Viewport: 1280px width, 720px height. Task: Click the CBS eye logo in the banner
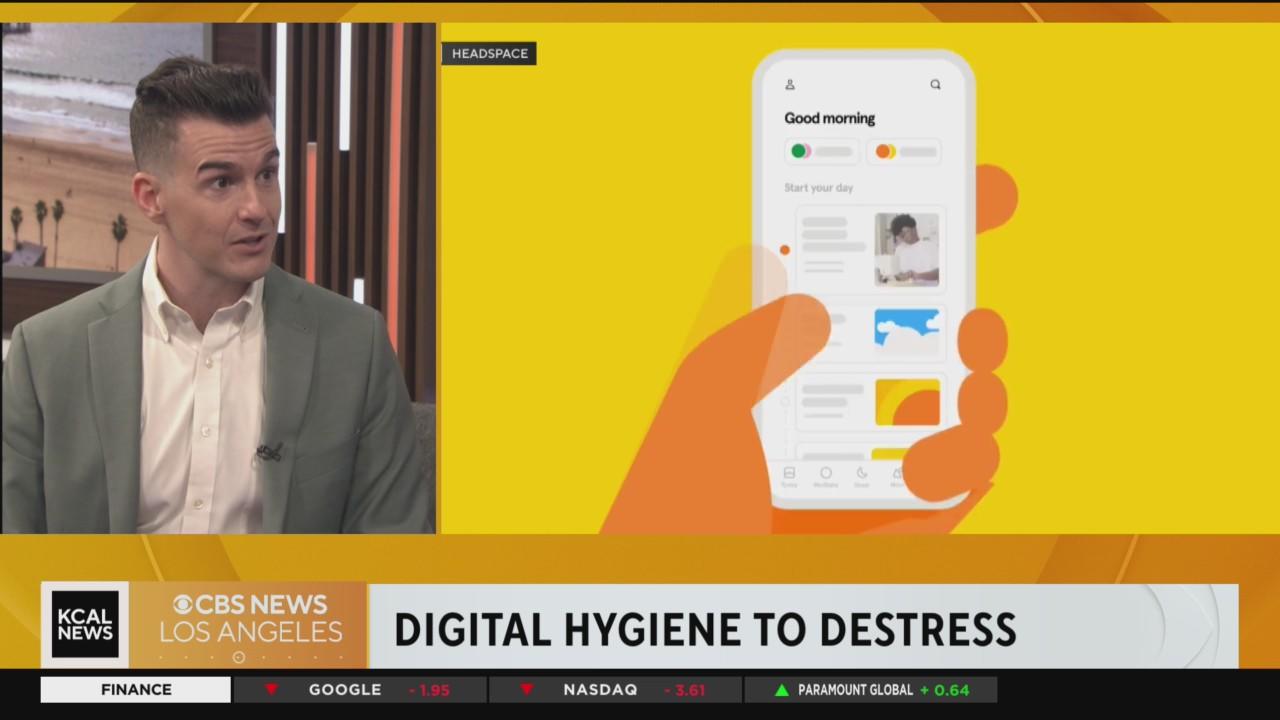[x=183, y=606]
